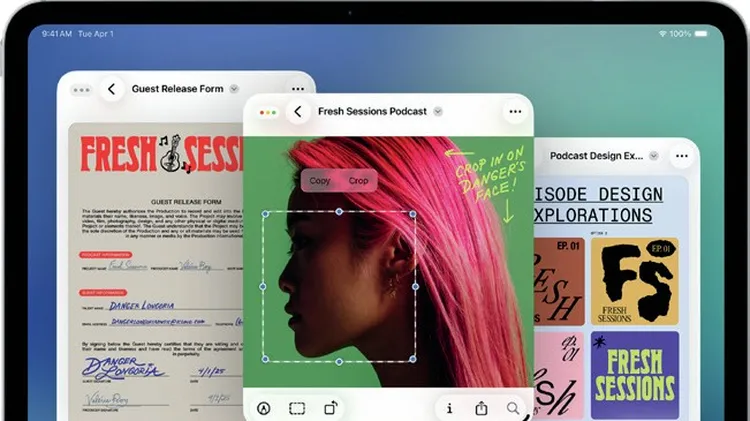
Task: Click the handwritten name Danger Longoria field
Action: click(x=142, y=305)
